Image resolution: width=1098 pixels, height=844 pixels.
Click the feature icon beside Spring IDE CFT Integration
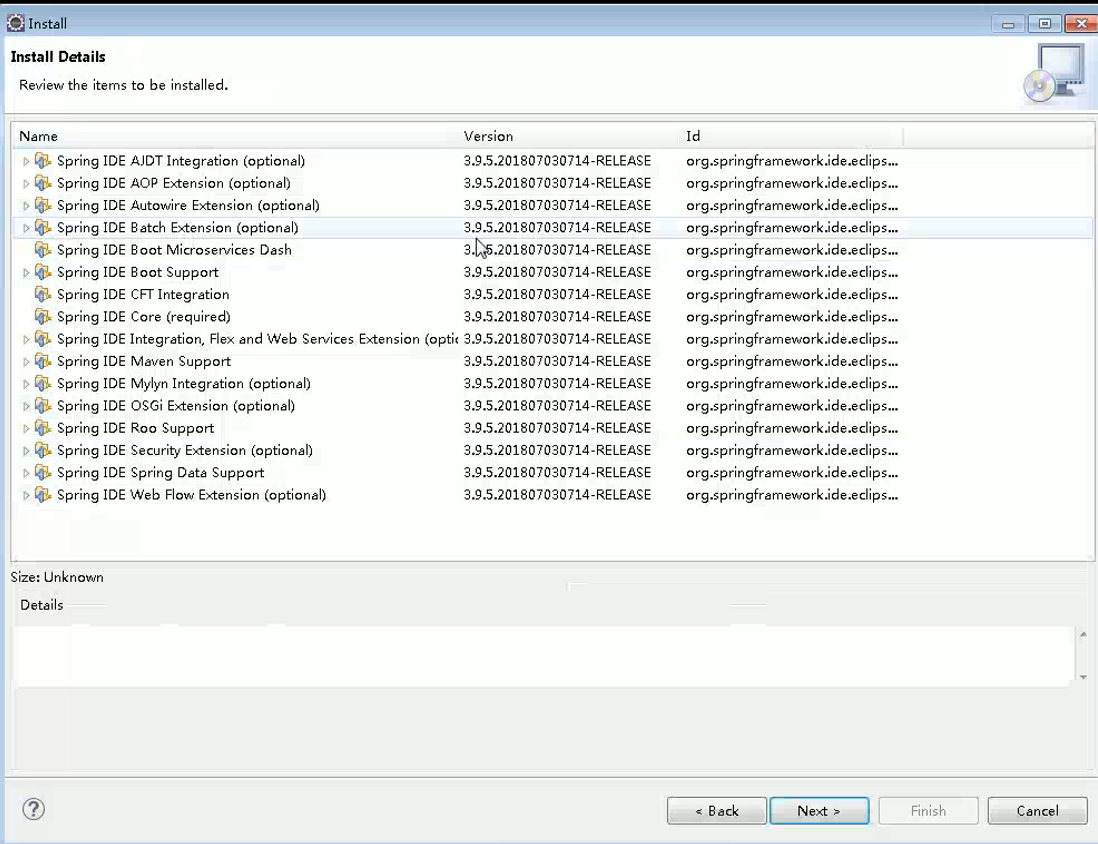pos(43,295)
